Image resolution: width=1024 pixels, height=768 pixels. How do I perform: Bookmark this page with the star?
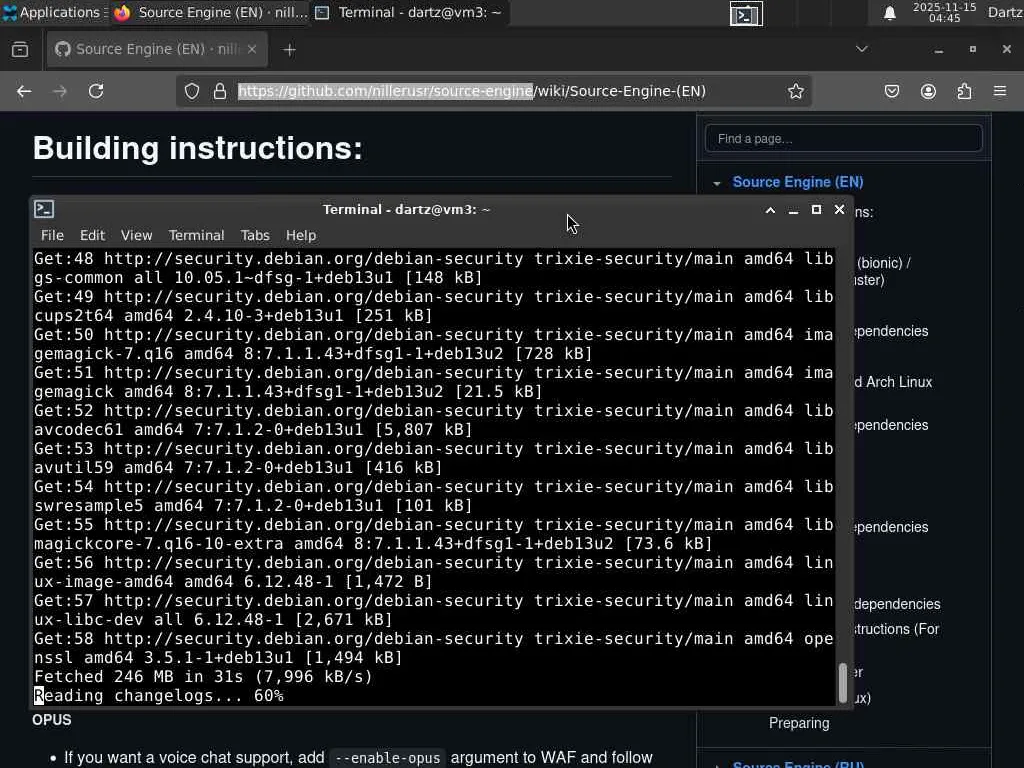pos(795,91)
